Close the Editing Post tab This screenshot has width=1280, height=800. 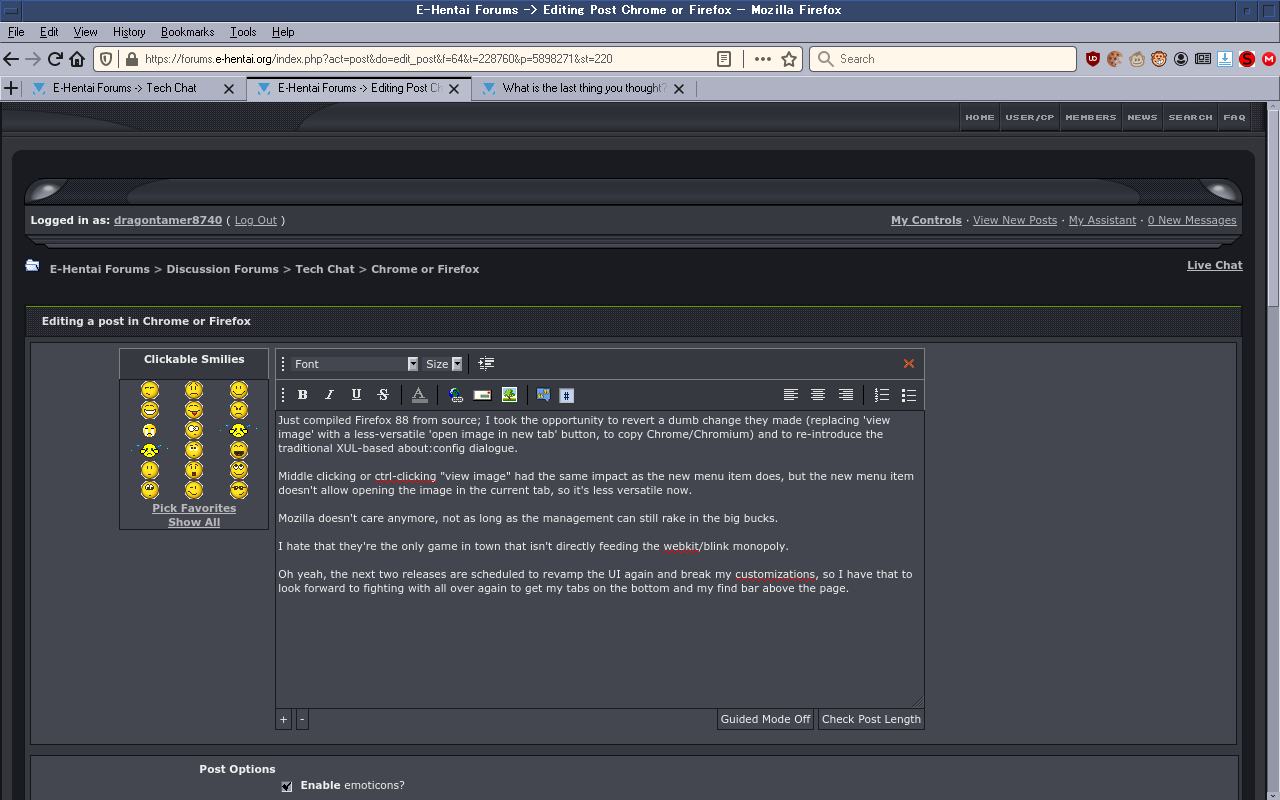click(x=454, y=89)
